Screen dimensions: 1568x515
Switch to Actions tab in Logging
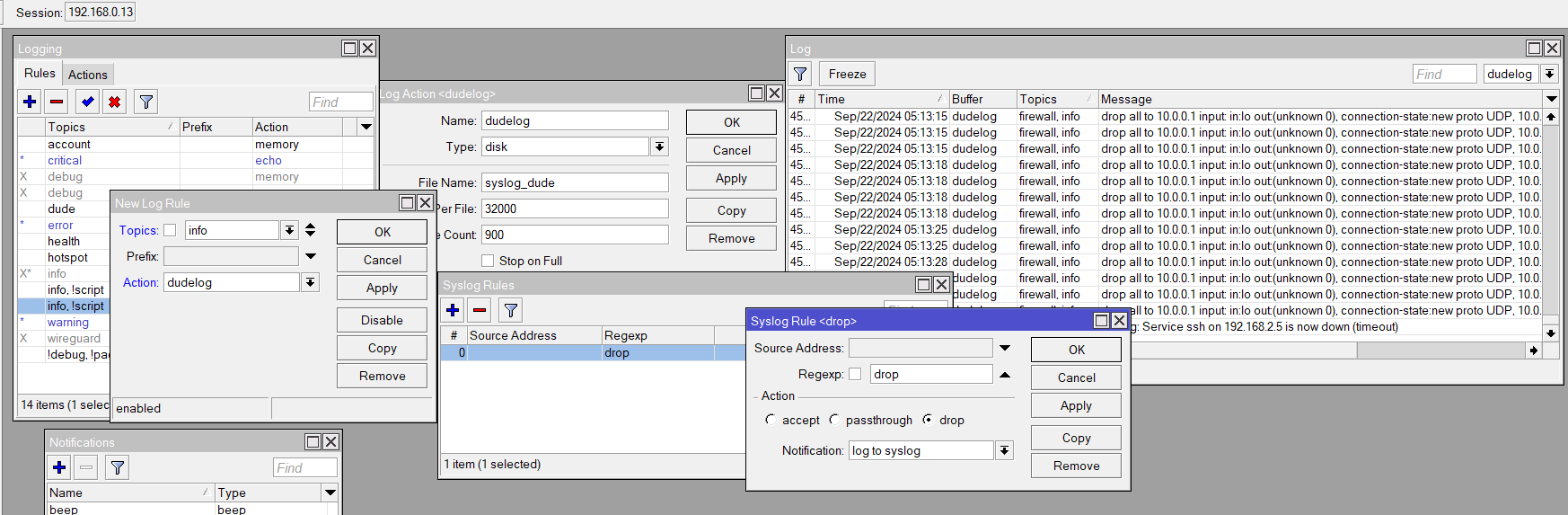(x=88, y=75)
